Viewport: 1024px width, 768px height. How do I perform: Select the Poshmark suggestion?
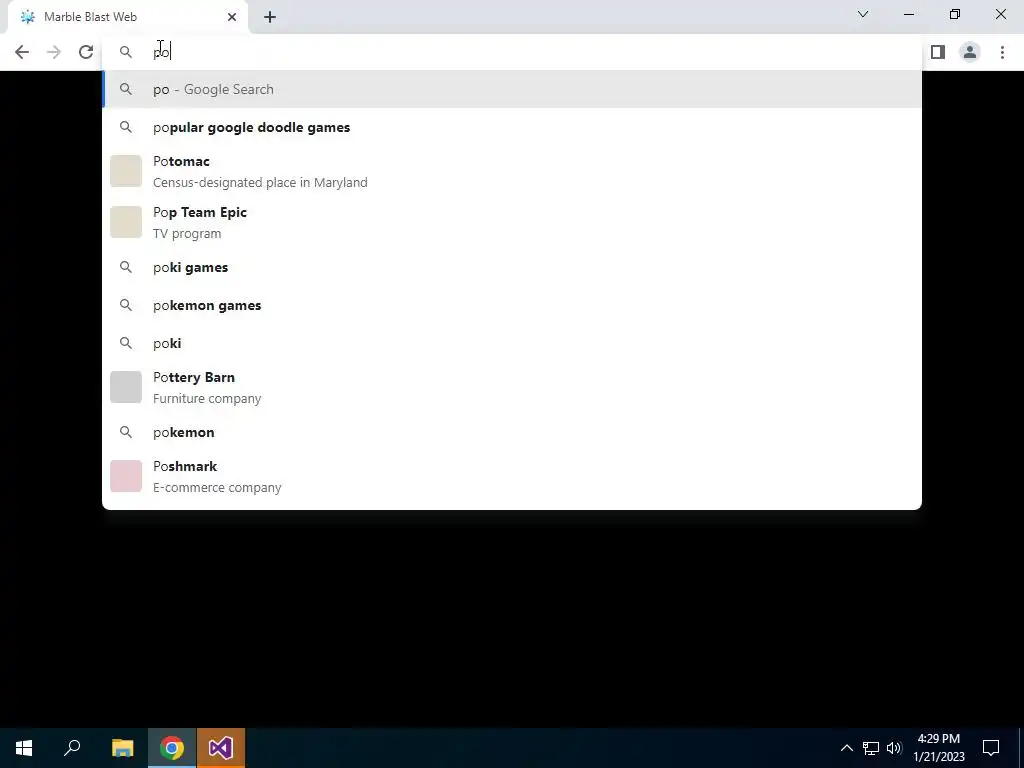(511, 476)
